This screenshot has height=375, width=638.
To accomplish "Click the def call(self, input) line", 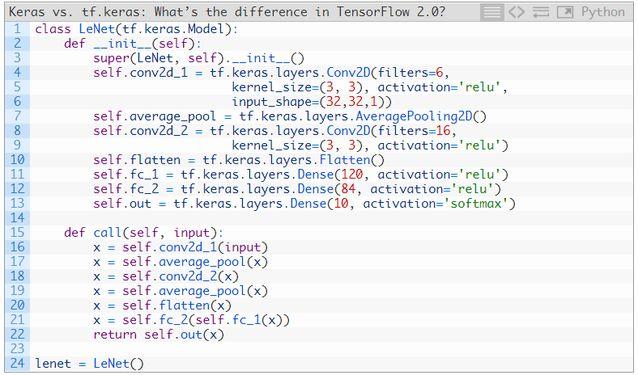I will 144,233.
